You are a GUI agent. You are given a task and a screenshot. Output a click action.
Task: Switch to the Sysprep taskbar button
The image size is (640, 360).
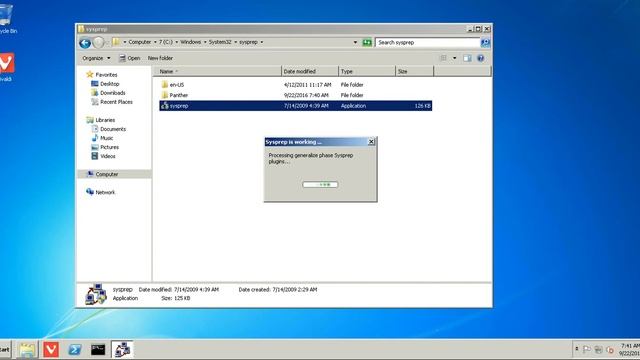click(x=122, y=350)
